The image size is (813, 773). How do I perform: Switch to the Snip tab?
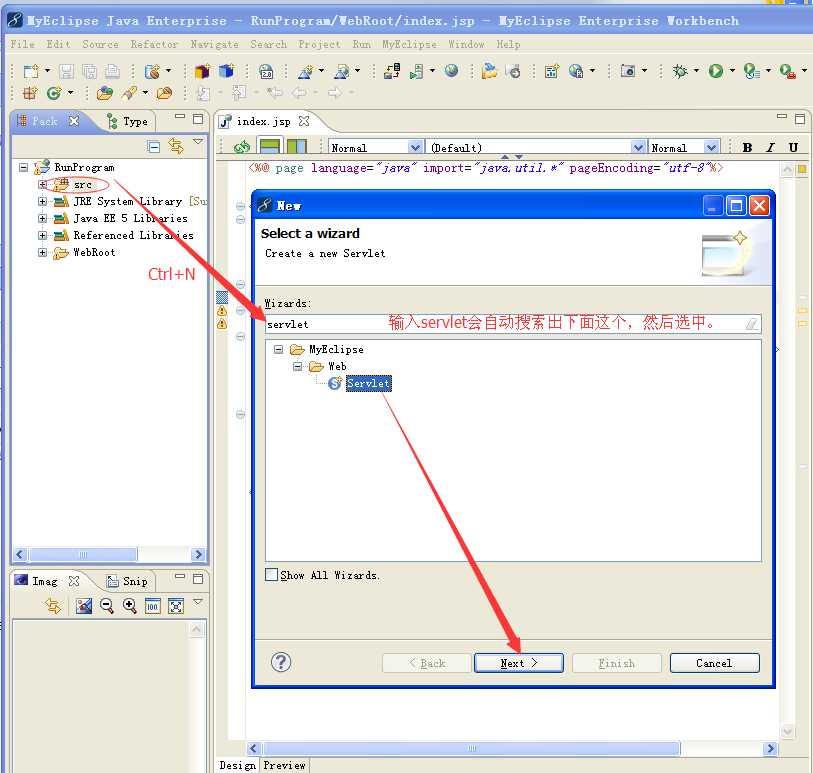pyautogui.click(x=128, y=581)
